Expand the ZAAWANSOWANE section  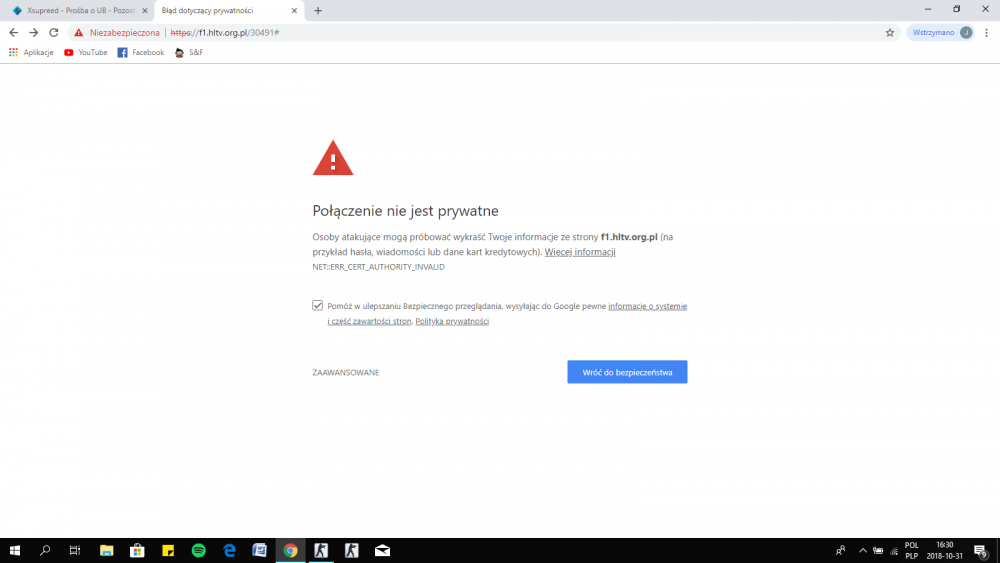pos(346,372)
